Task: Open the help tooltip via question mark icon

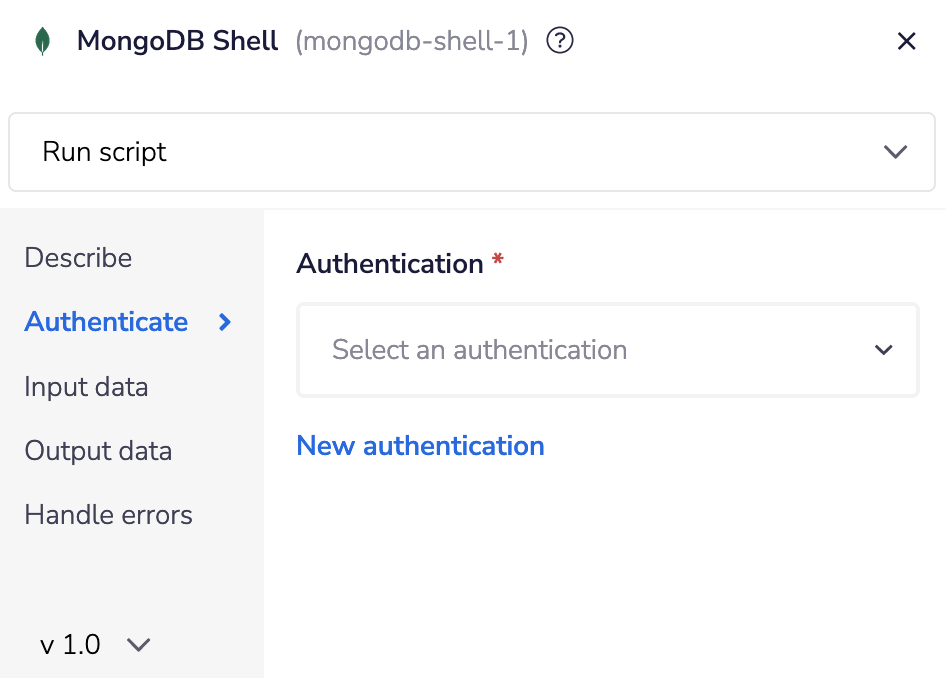Action: [x=560, y=40]
